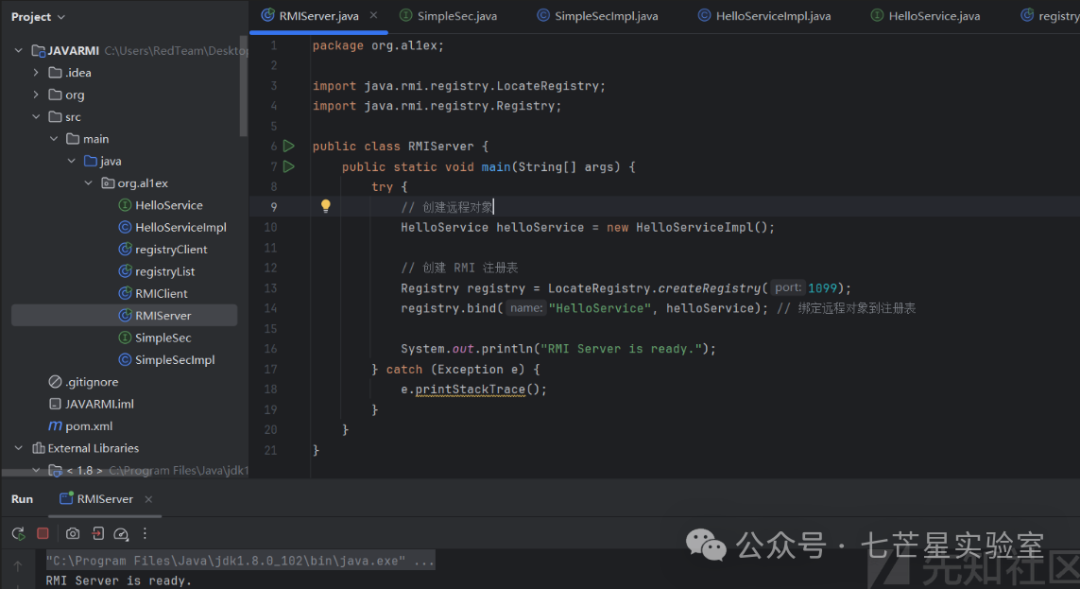Screen dimensions: 1080x589
Task: Select registryClient class in project tree
Action: 163,249
